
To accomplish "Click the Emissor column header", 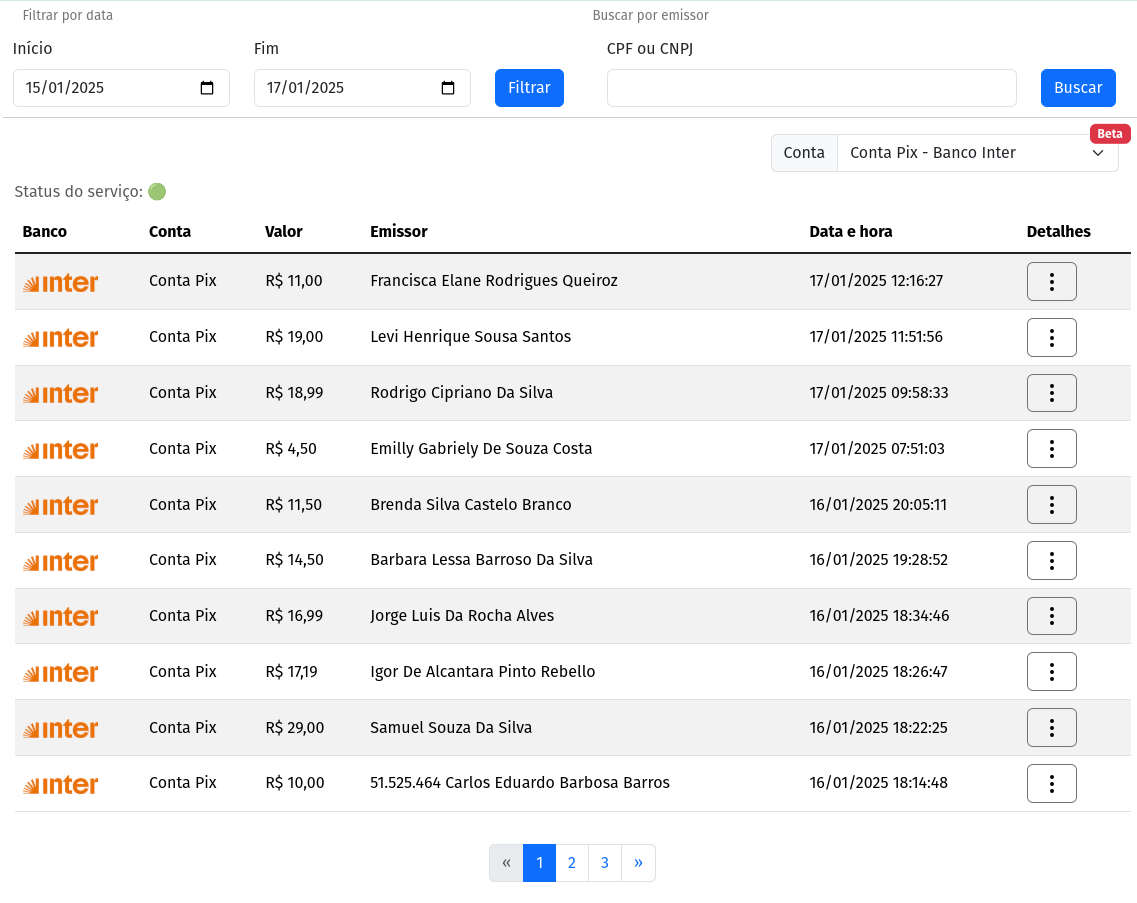I will pos(399,231).
